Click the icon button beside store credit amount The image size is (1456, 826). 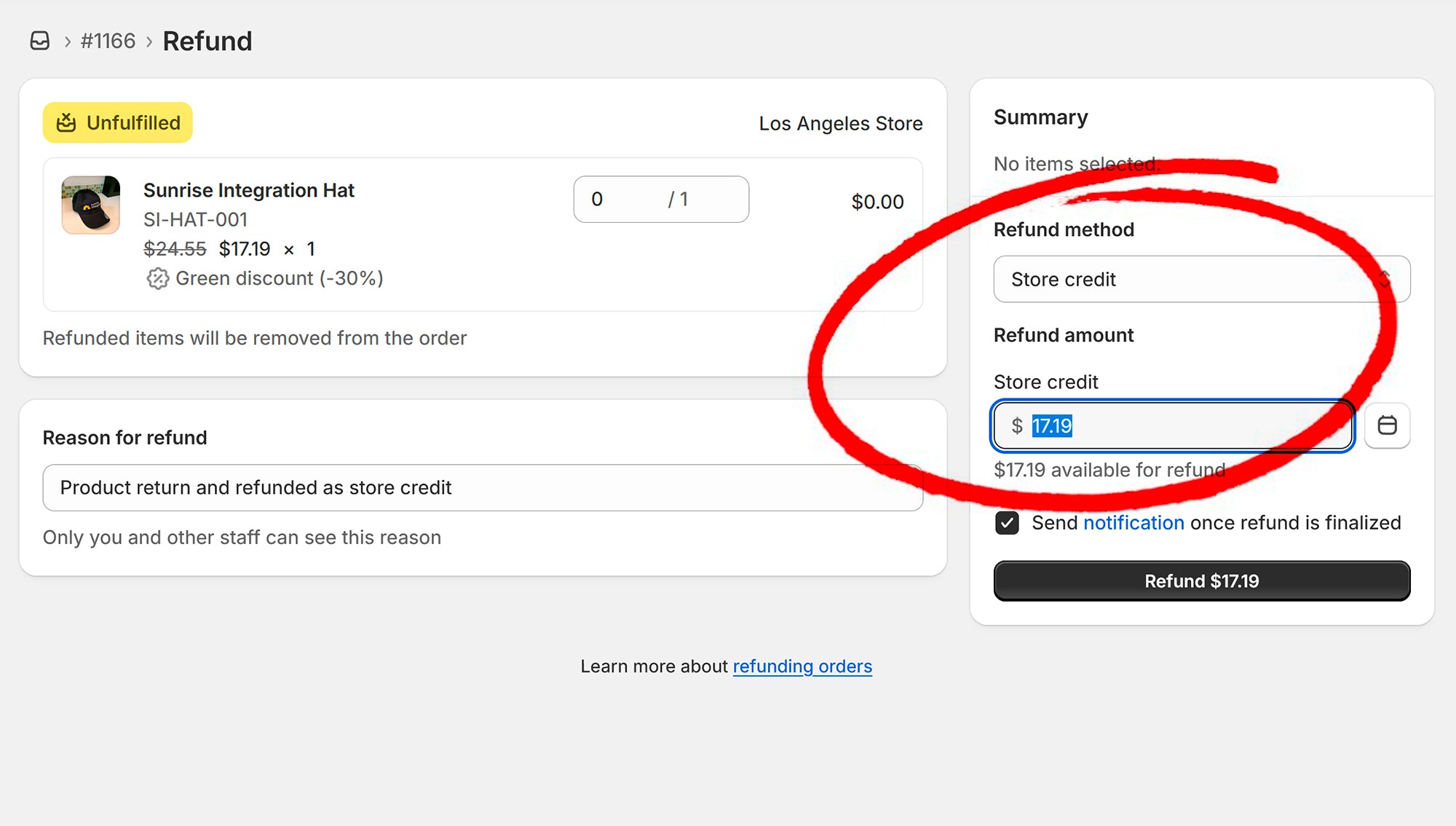tap(1387, 425)
